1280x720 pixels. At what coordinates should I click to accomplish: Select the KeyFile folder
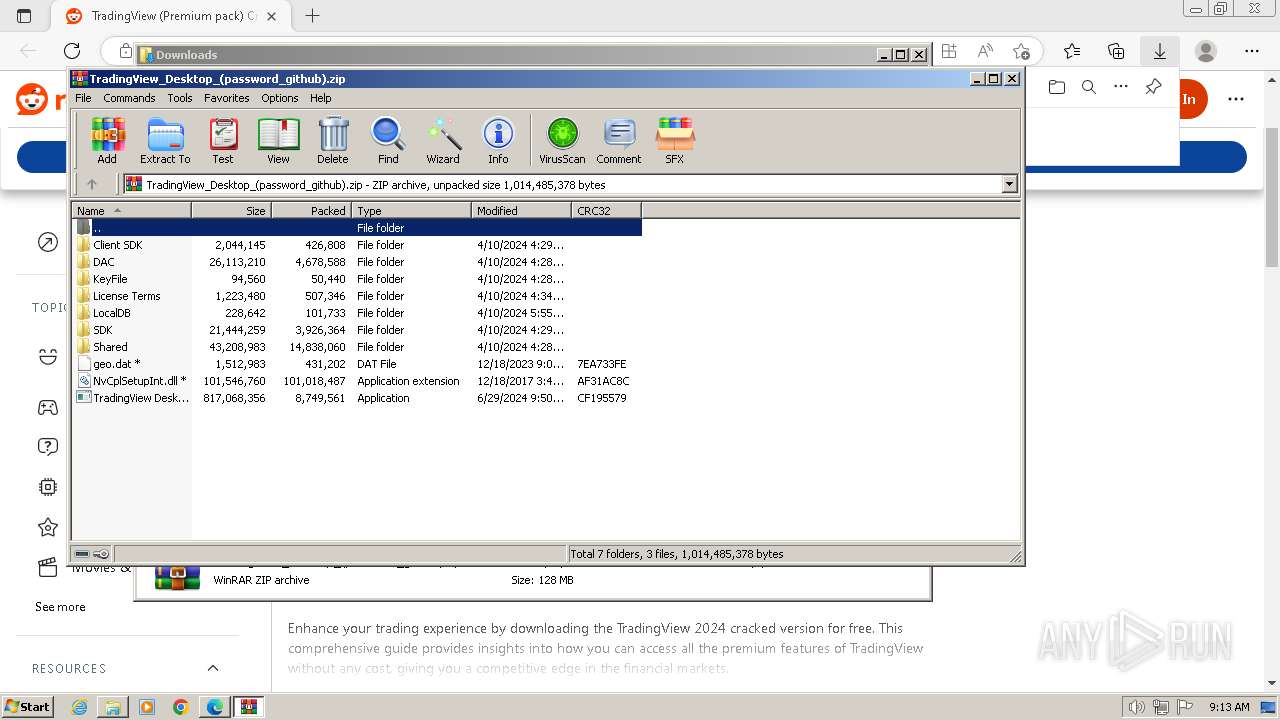pyautogui.click(x=357, y=279)
